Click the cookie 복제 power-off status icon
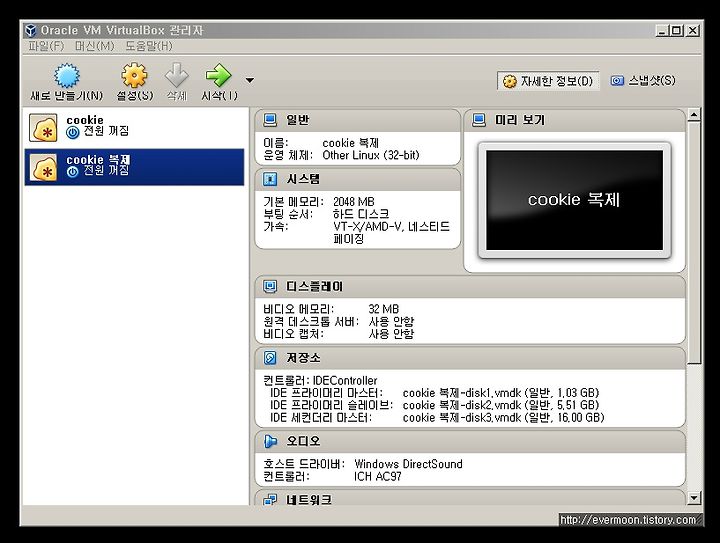 tap(73, 172)
